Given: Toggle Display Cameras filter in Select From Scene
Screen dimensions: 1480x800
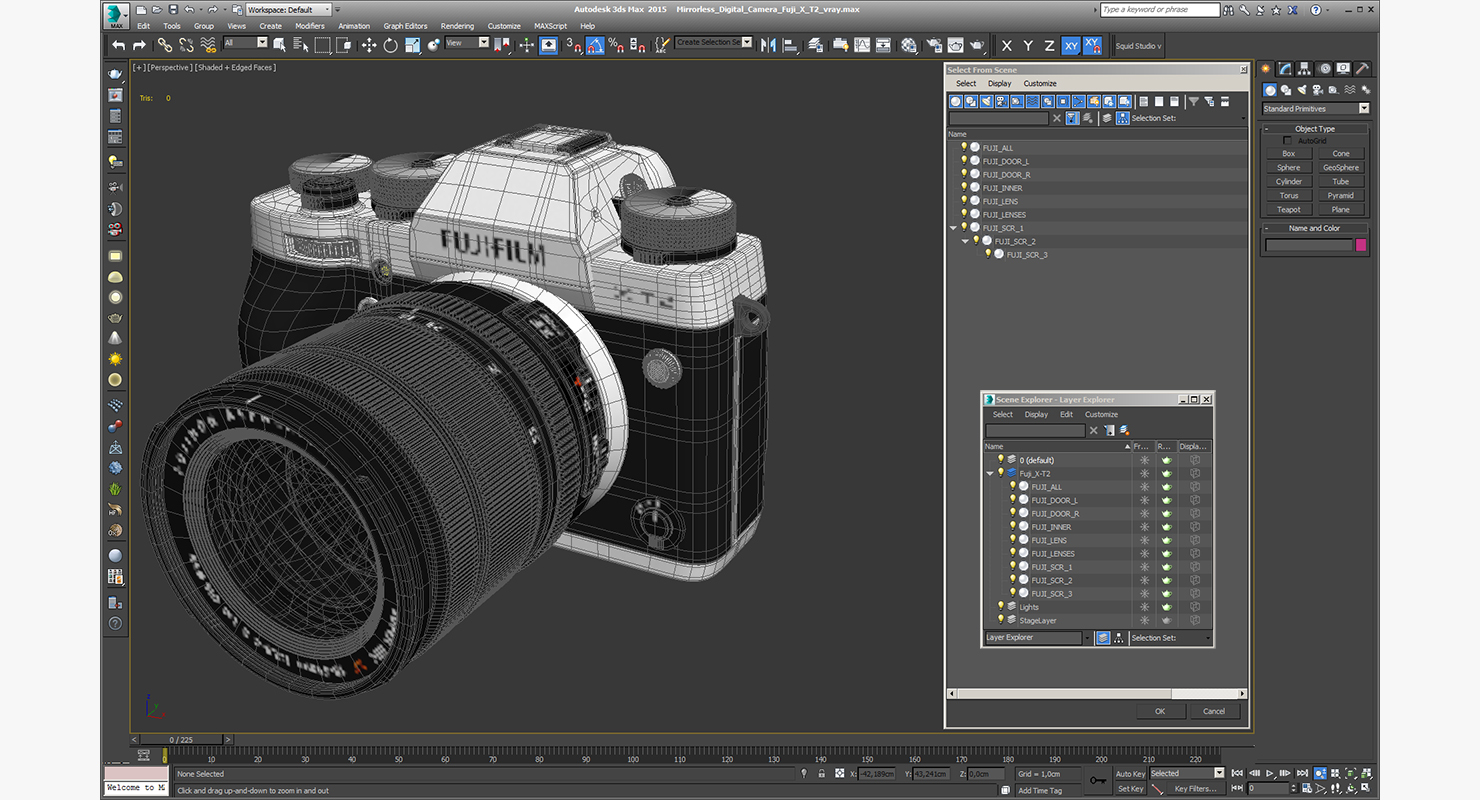Looking at the screenshot, I should 1002,101.
